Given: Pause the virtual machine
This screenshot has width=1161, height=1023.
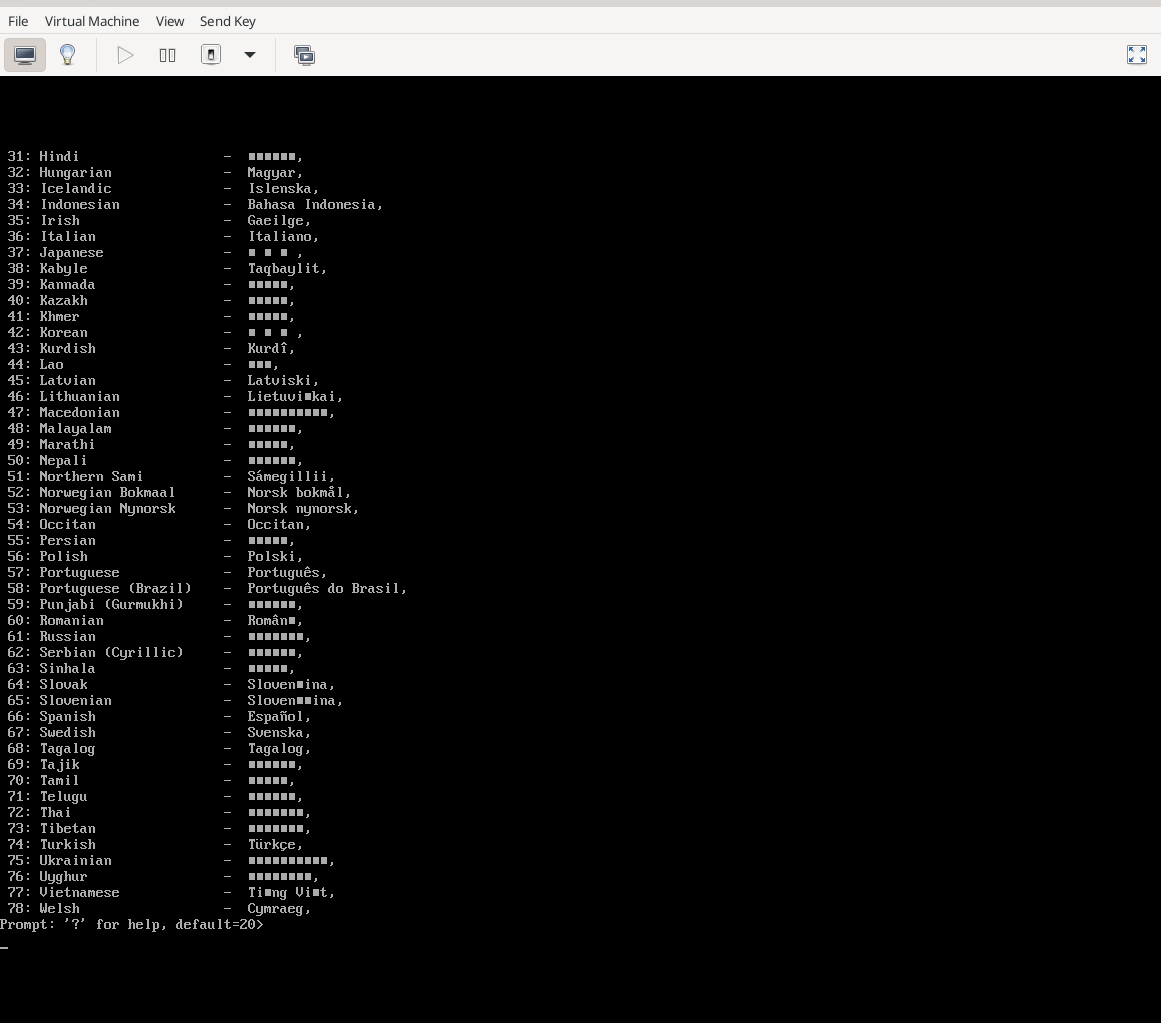Looking at the screenshot, I should [167, 55].
